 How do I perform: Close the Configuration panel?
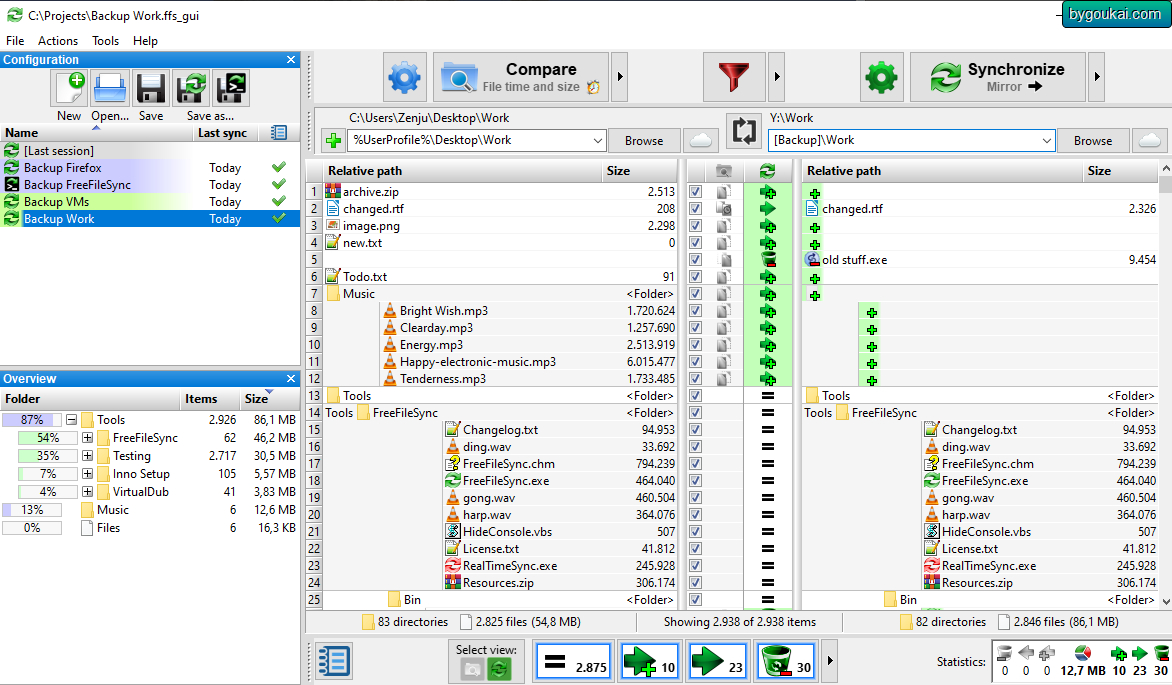point(291,60)
